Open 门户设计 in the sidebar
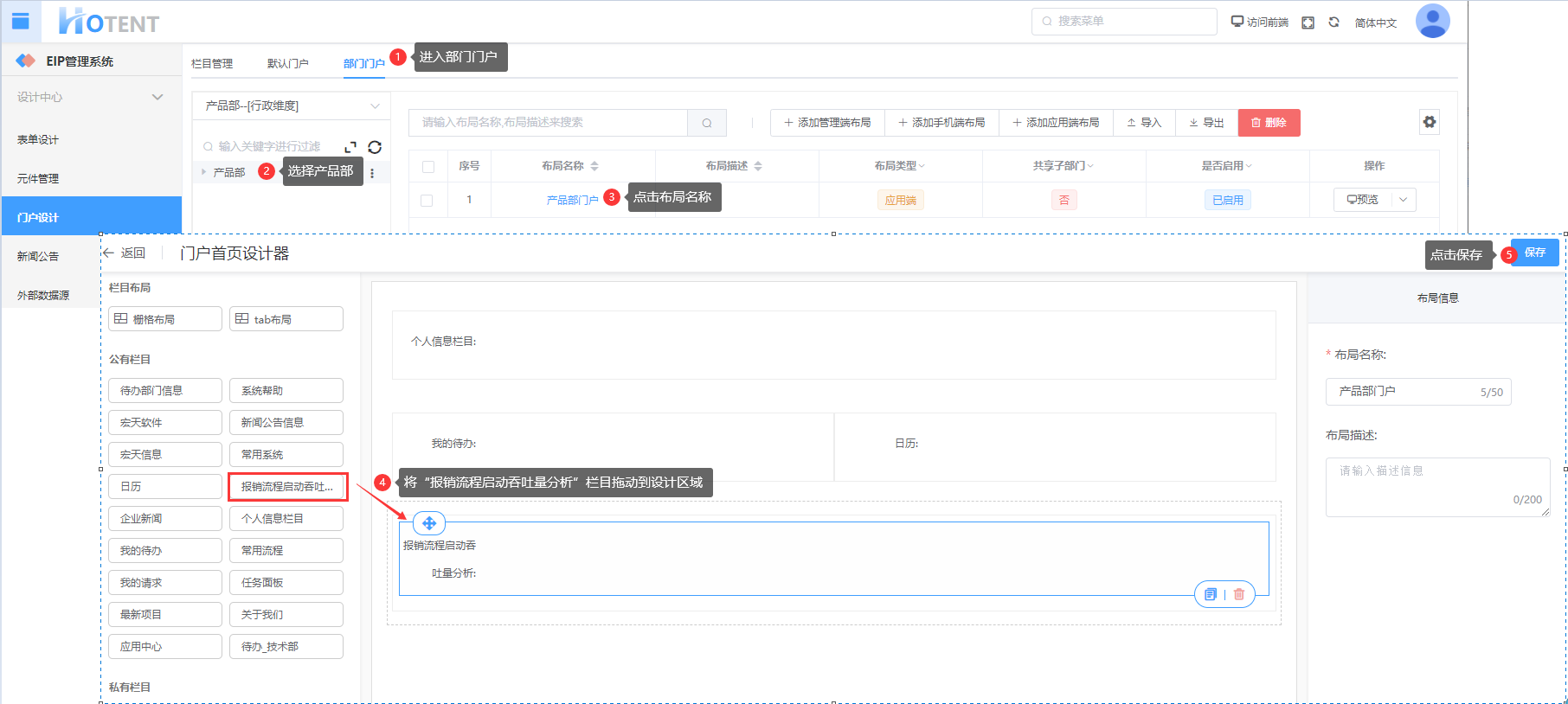1568x704 pixels. pyautogui.click(x=91, y=217)
